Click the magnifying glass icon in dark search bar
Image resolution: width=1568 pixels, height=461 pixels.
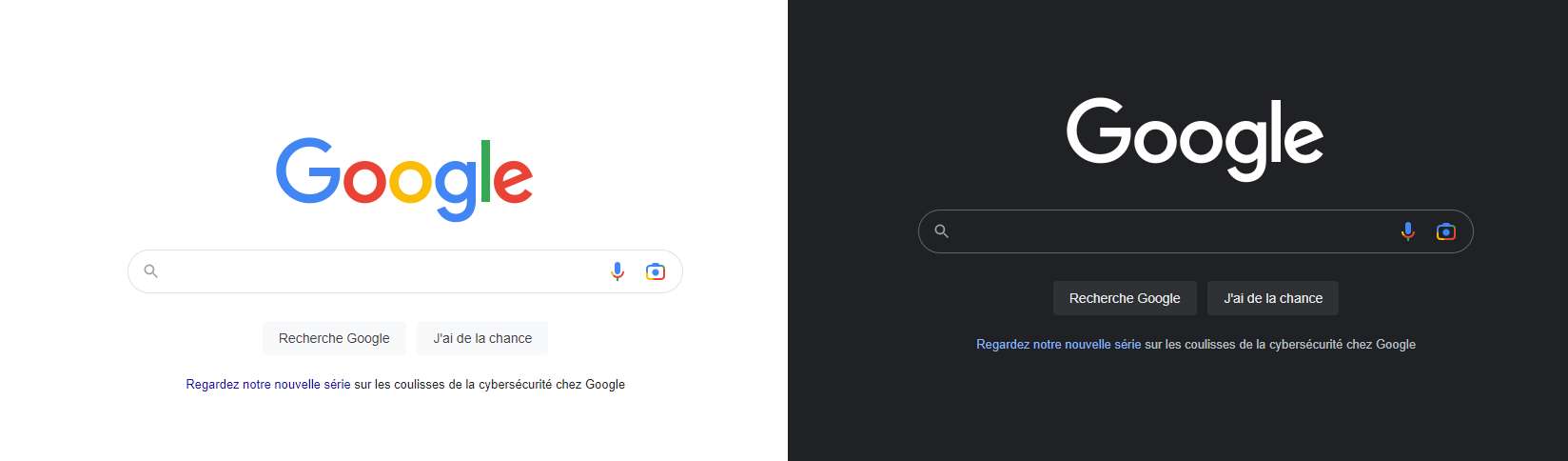tap(941, 231)
